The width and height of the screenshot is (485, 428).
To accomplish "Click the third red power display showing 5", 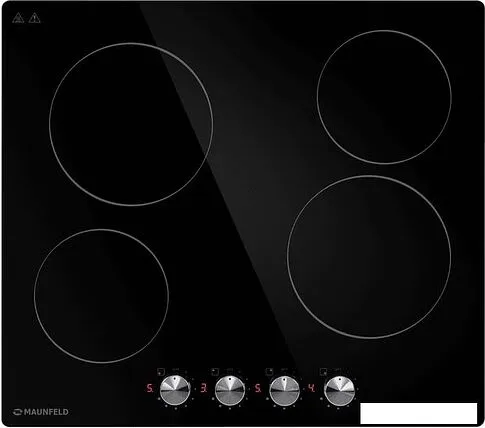I will point(258,388).
